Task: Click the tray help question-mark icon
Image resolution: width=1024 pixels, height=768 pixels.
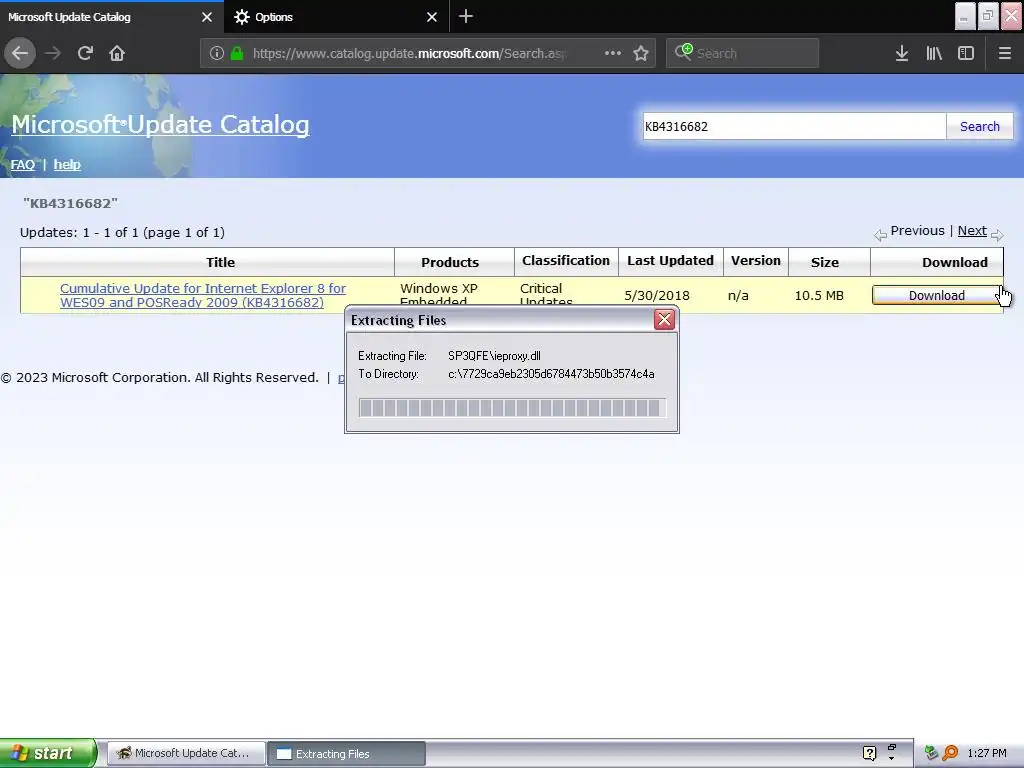Action: click(x=869, y=753)
